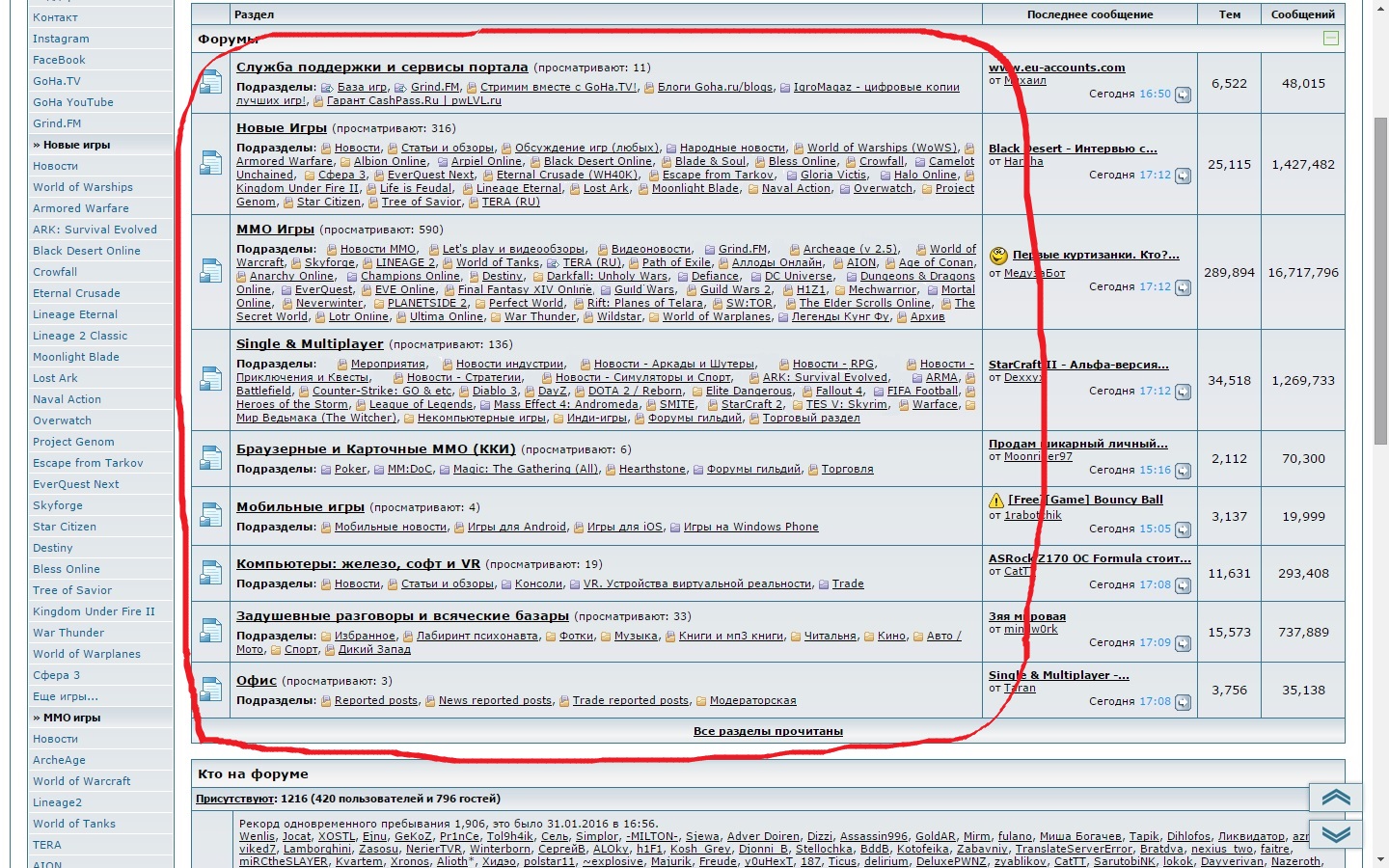Select Tree of Savior in sidebar

(72, 590)
